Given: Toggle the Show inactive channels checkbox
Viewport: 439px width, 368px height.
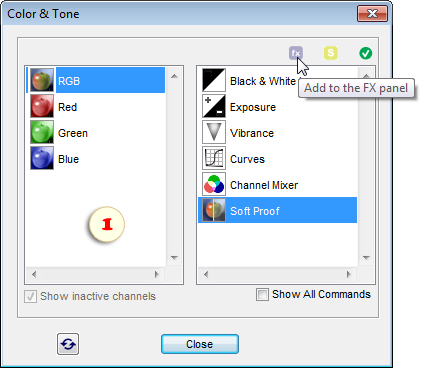Looking at the screenshot, I should 30,296.
